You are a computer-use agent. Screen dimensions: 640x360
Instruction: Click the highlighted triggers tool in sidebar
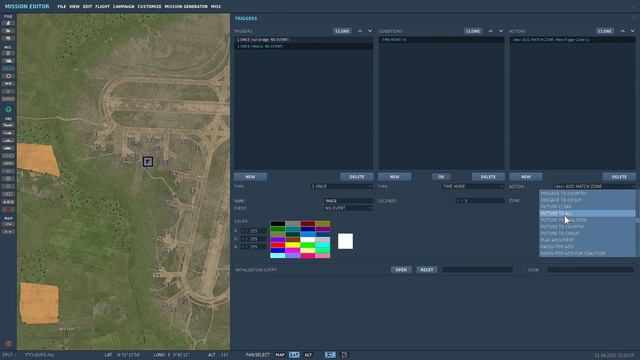tap(8, 69)
